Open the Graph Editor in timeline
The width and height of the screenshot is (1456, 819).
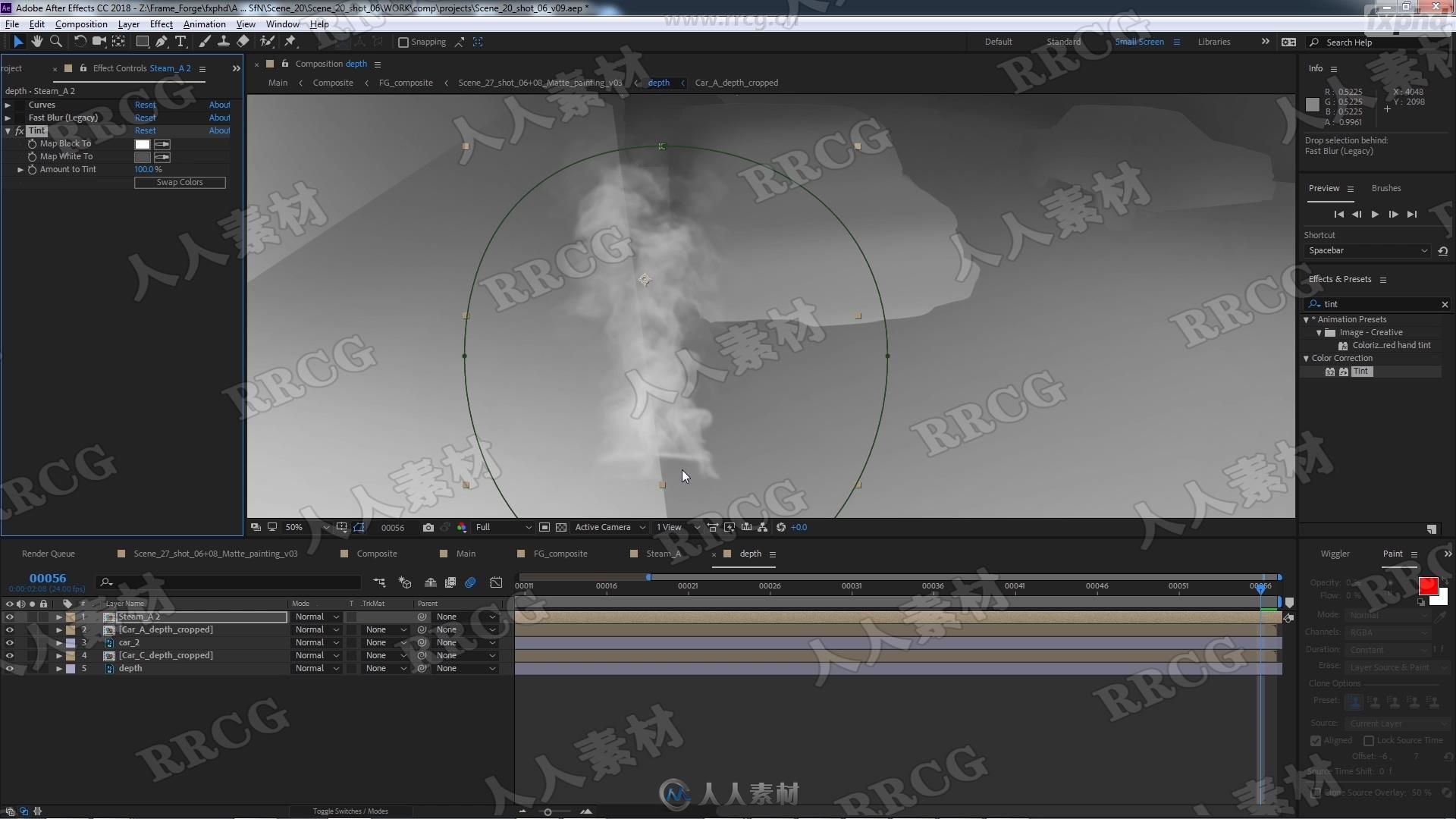[496, 582]
